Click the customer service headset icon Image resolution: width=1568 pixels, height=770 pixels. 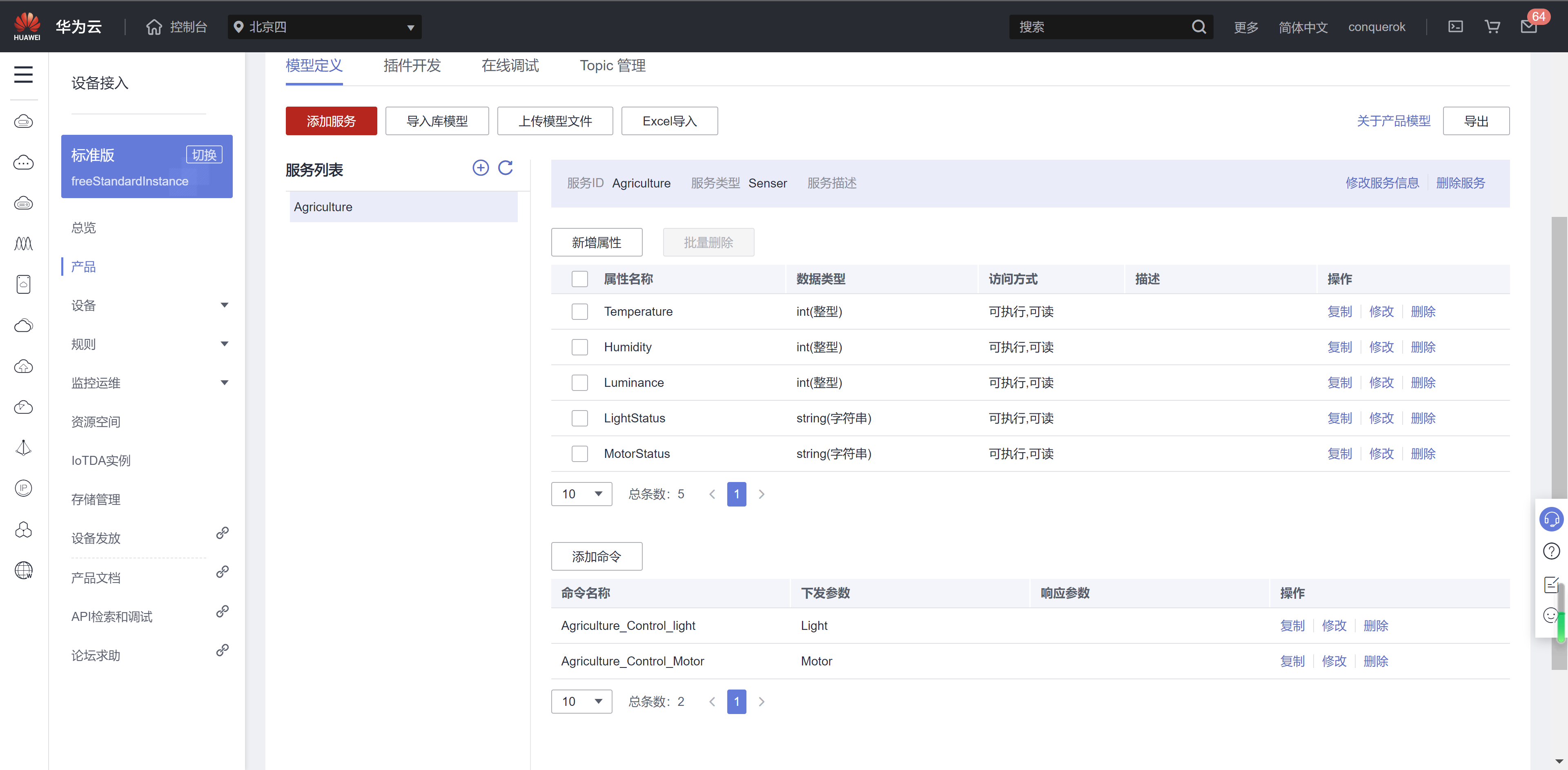(1551, 519)
